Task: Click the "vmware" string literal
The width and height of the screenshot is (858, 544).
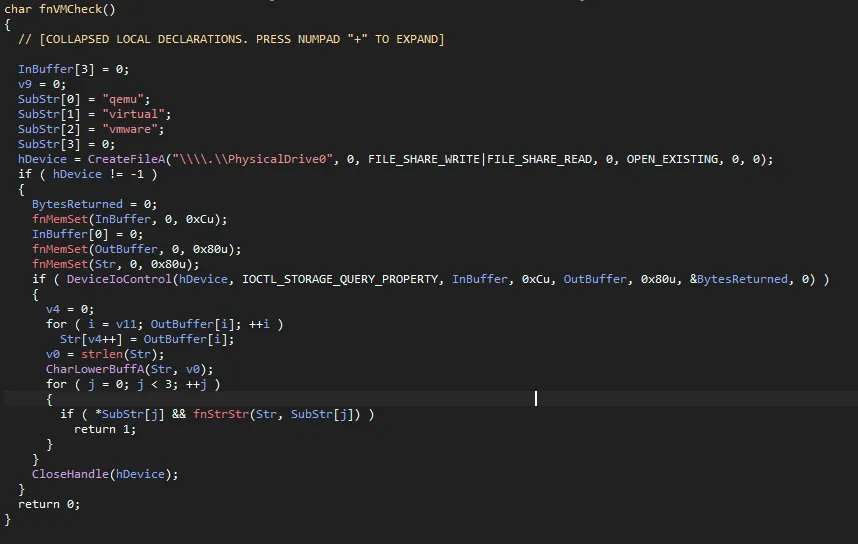Action: (x=130, y=129)
